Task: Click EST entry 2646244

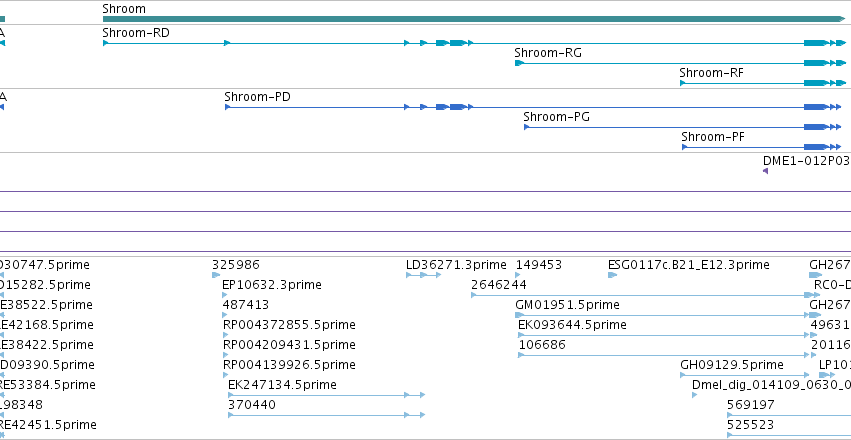Action: point(499,285)
